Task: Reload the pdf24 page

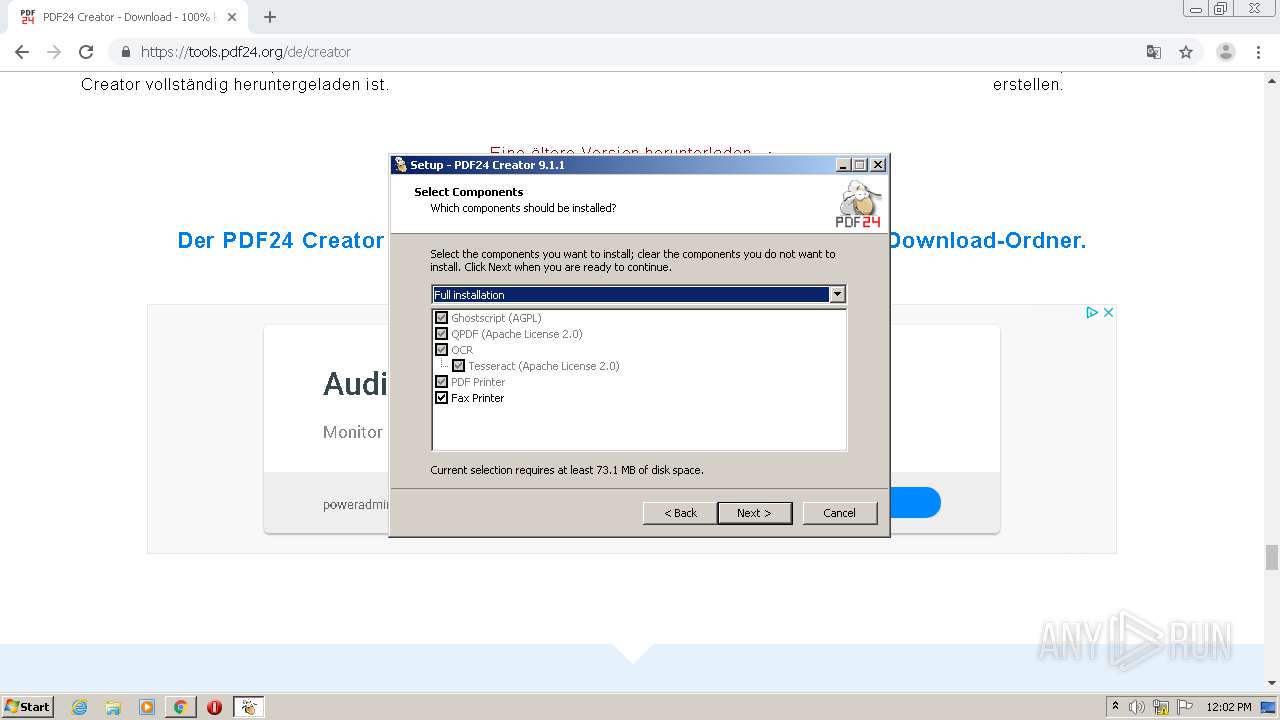Action: click(x=86, y=52)
